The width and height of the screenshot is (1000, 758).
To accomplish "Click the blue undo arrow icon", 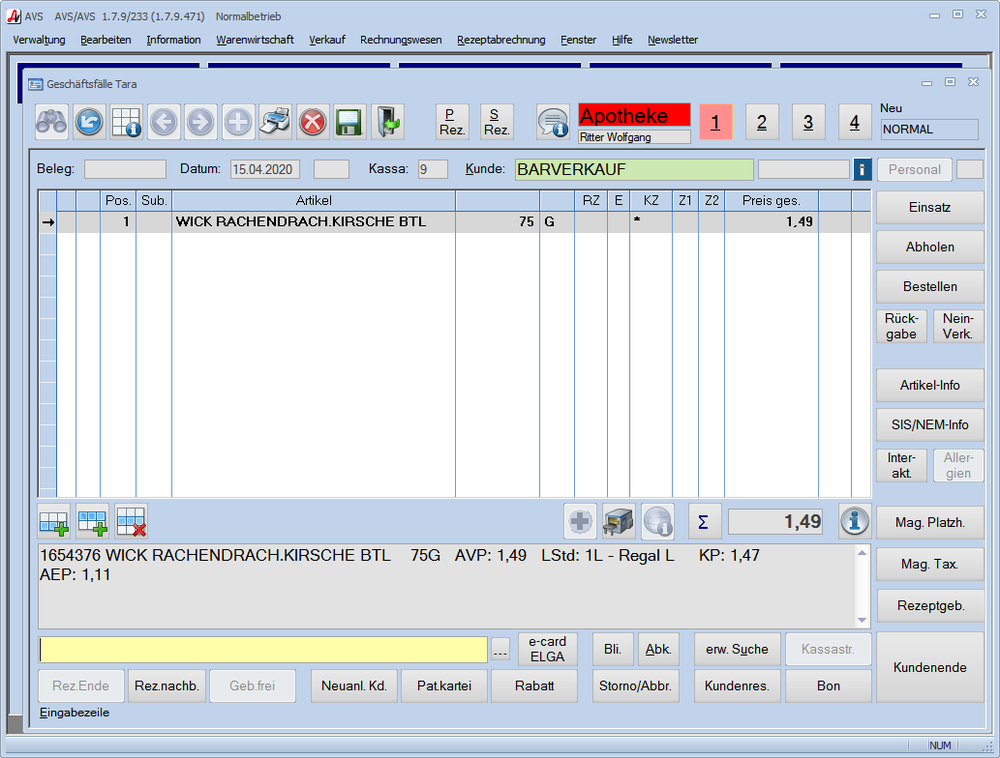I will click(89, 122).
